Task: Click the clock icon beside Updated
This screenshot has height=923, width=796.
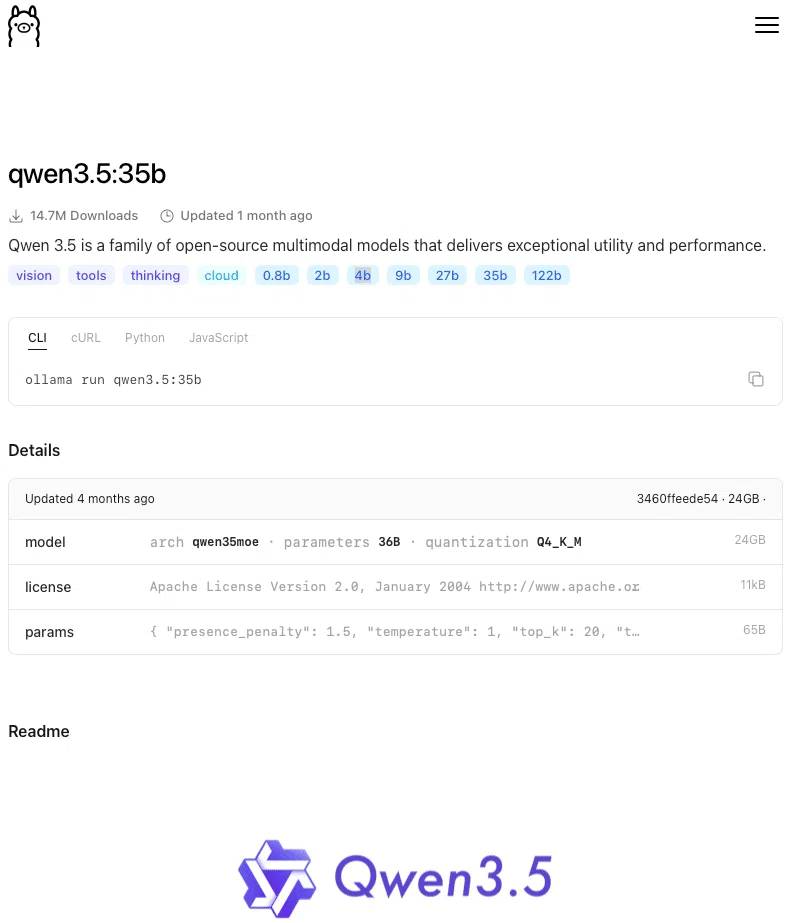Action: point(167,216)
